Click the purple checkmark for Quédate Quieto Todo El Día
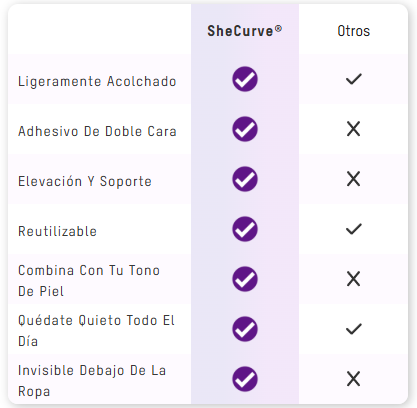The image size is (417, 408). 245,329
